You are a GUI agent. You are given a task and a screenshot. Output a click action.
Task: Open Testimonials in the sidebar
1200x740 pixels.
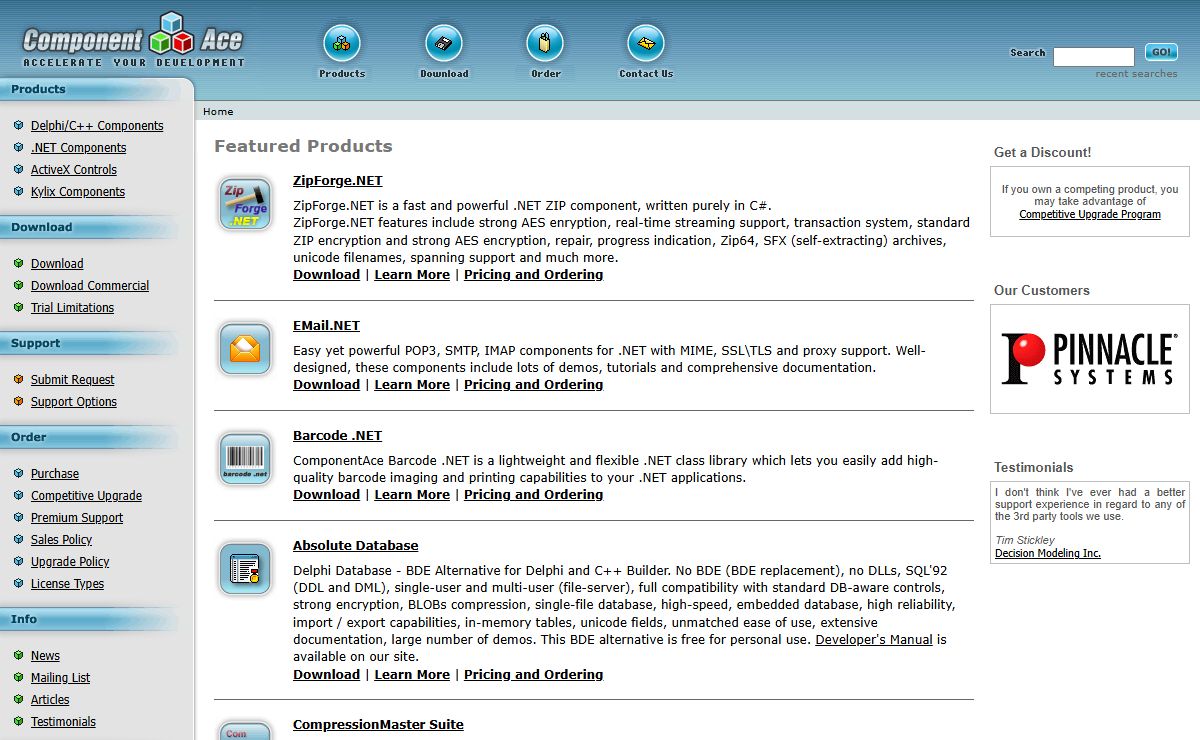click(x=63, y=722)
